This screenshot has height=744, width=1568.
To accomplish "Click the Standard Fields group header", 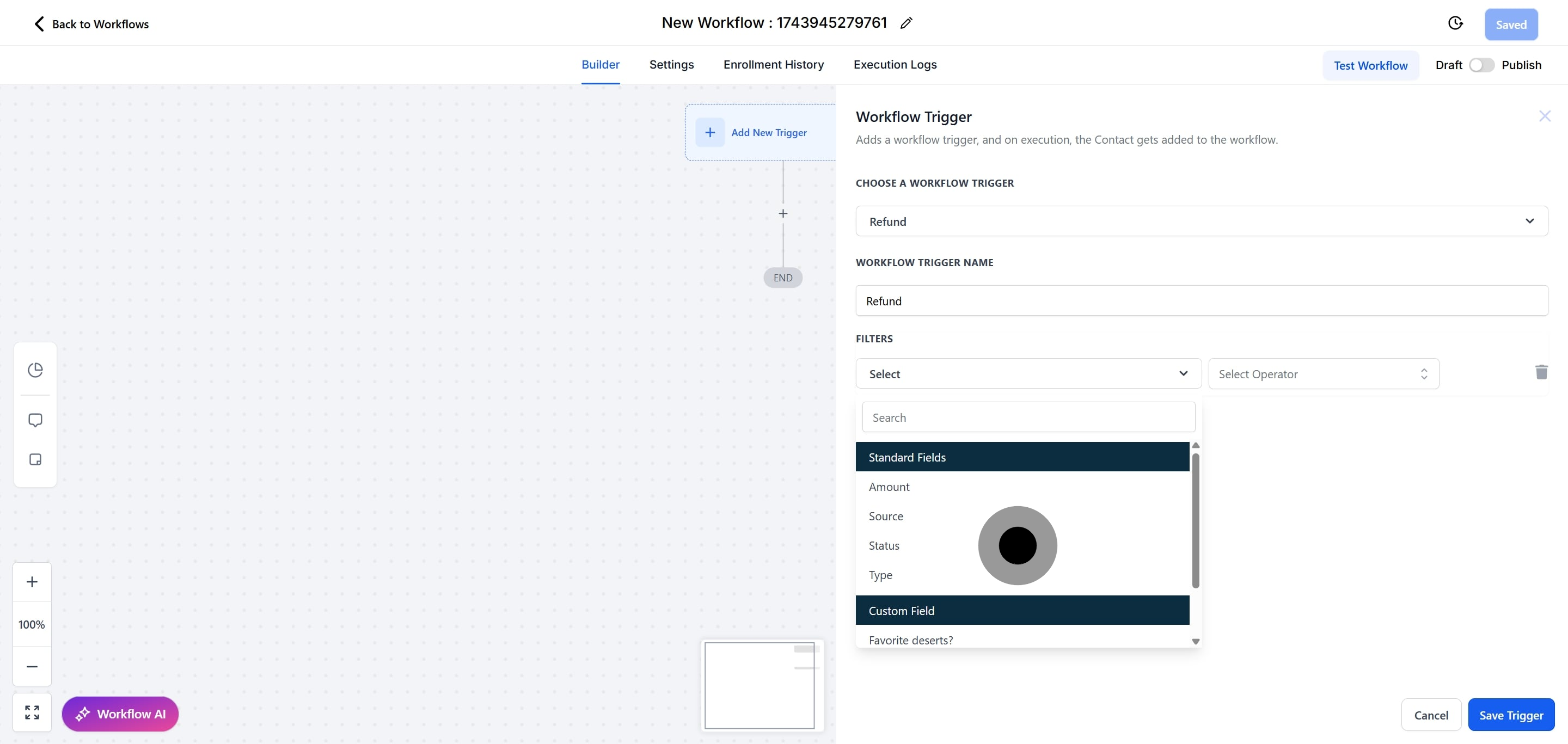I will point(1022,457).
